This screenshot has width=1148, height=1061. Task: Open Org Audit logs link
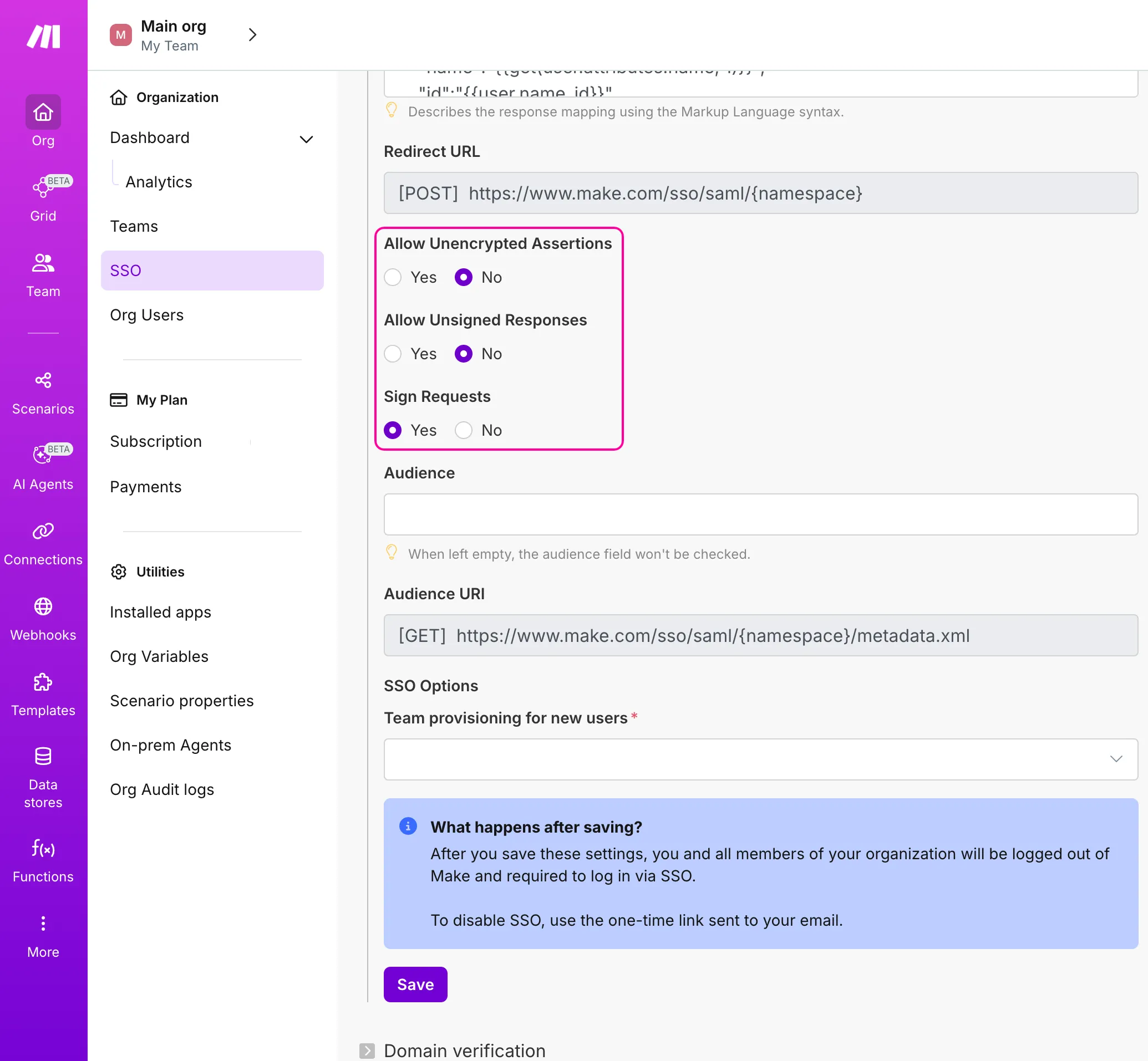[162, 789]
